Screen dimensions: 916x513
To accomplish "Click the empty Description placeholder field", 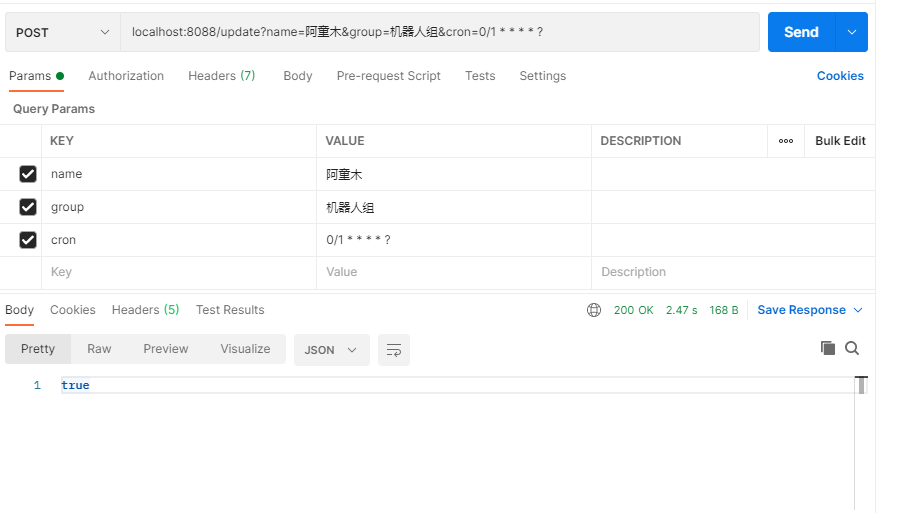I will [x=733, y=272].
